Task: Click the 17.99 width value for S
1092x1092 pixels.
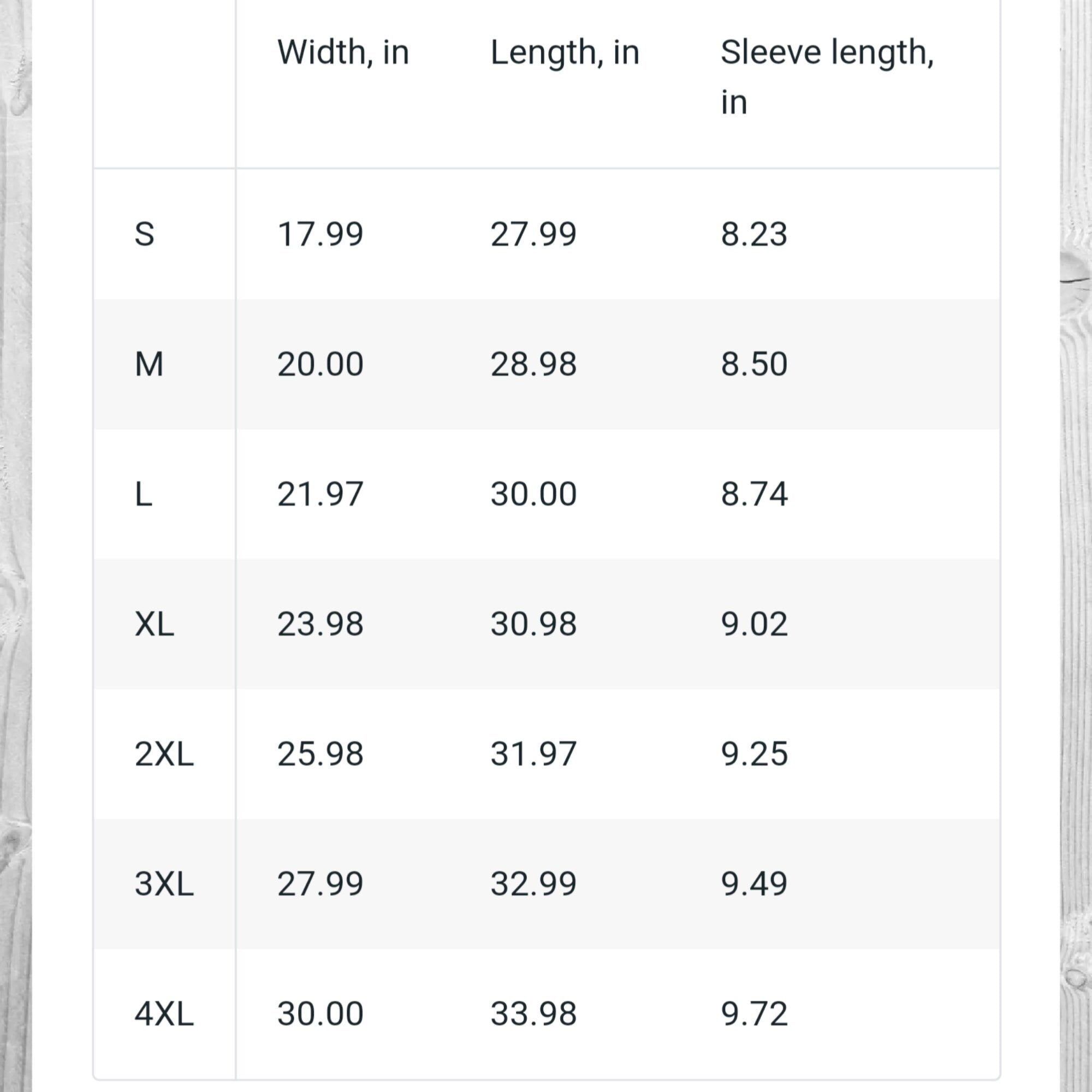Action: pos(320,234)
